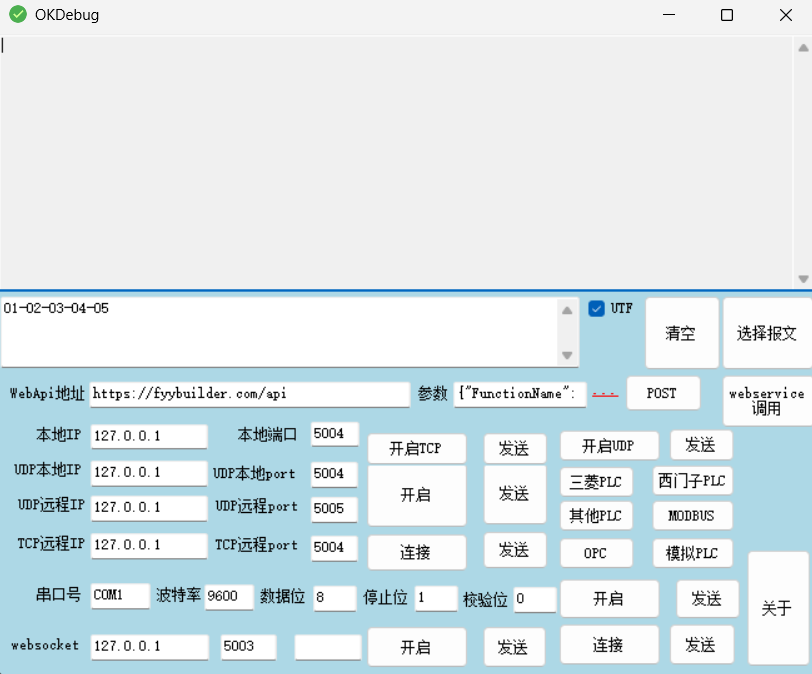812x674 pixels.
Task: Open the 西门子PLC button
Action: 692,481
